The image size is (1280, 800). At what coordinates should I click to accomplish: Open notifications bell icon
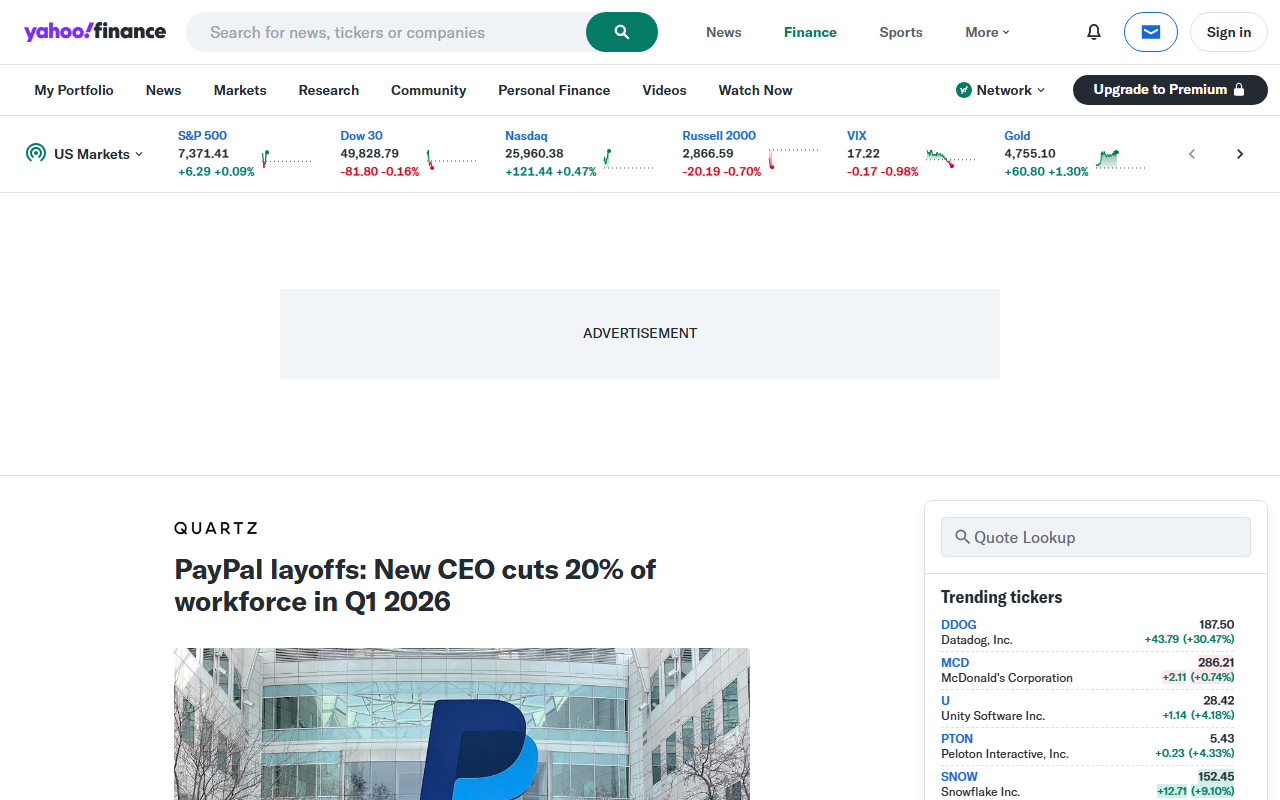click(1094, 32)
